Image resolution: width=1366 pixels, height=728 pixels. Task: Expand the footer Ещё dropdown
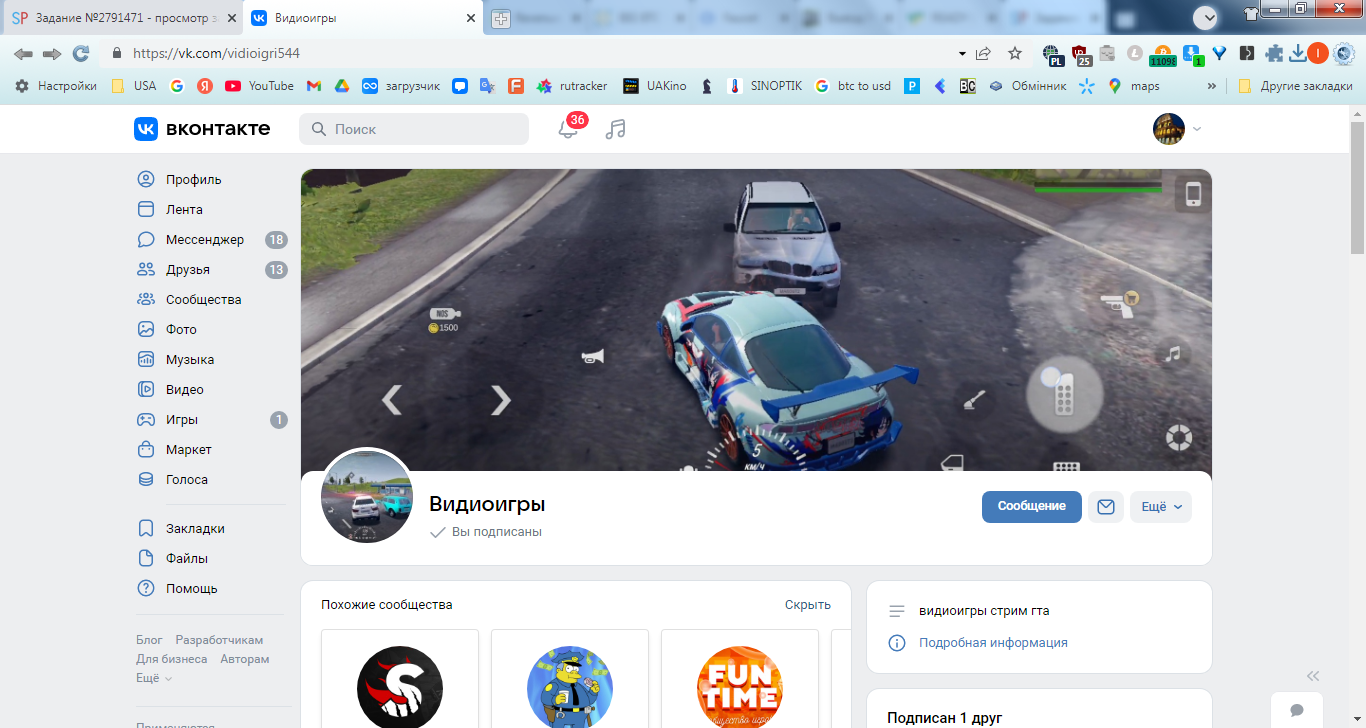(x=154, y=678)
